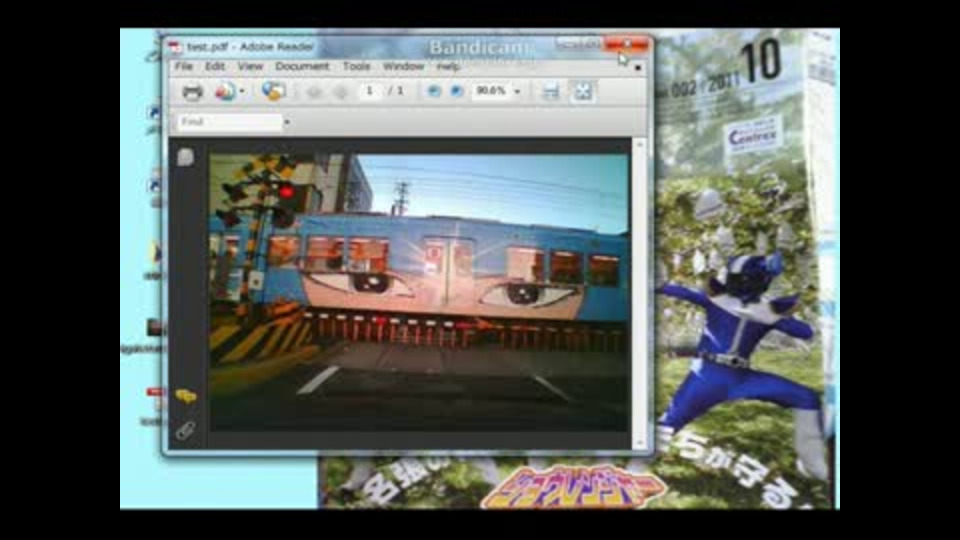Viewport: 960px width, 540px height.
Task: Click the scrollbar down arrow
Action: tap(640, 443)
